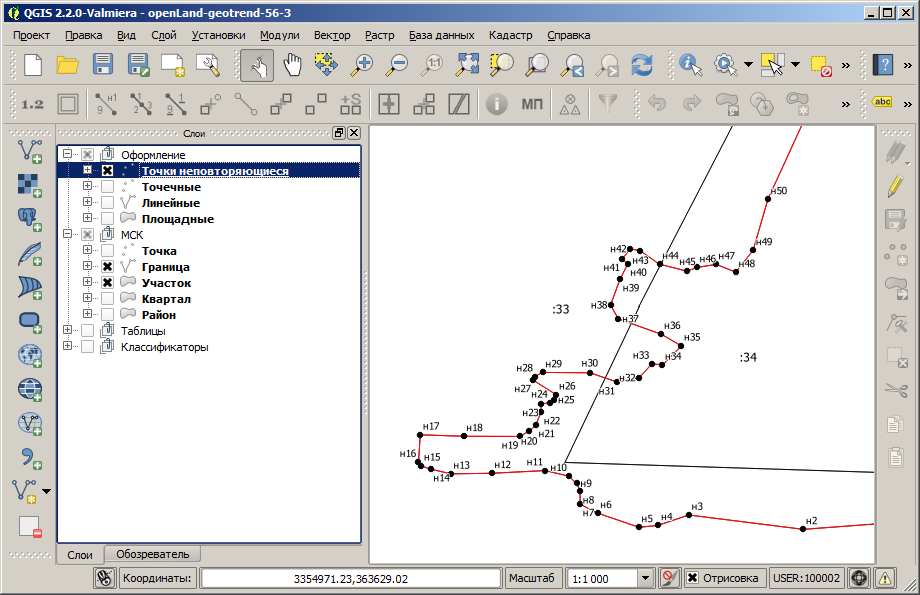Screen dimensions: 920x595
Task: Hide the Участок layer via checkbox
Action: 107,282
